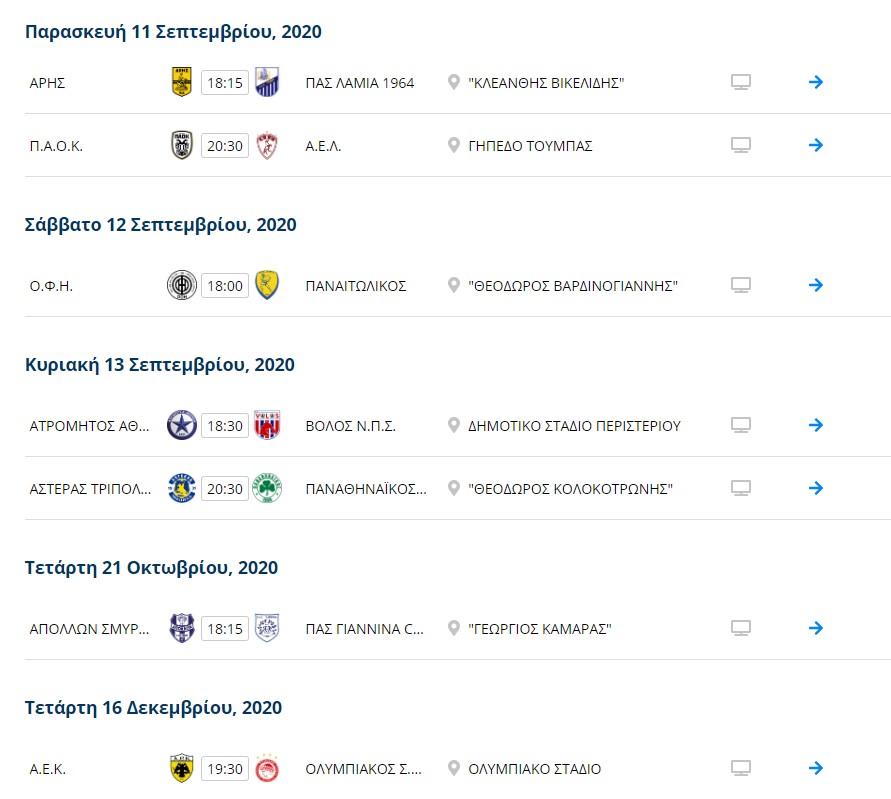Click the ΑΡΗΣ yellow team crest
Viewport: 891px width, 799px height.
click(182, 82)
